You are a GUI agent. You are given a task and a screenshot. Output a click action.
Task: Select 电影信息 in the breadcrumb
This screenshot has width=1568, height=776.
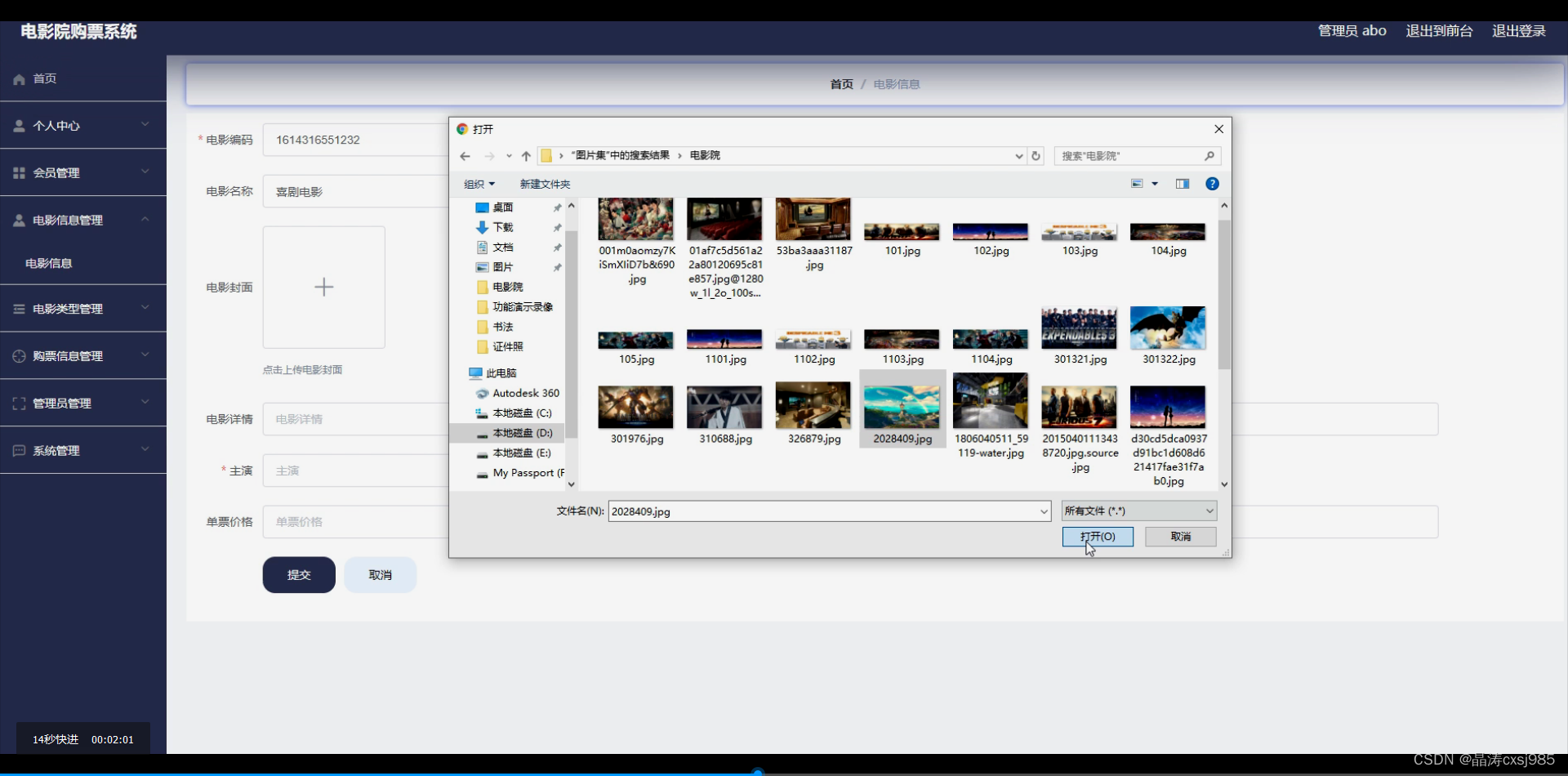(x=896, y=83)
